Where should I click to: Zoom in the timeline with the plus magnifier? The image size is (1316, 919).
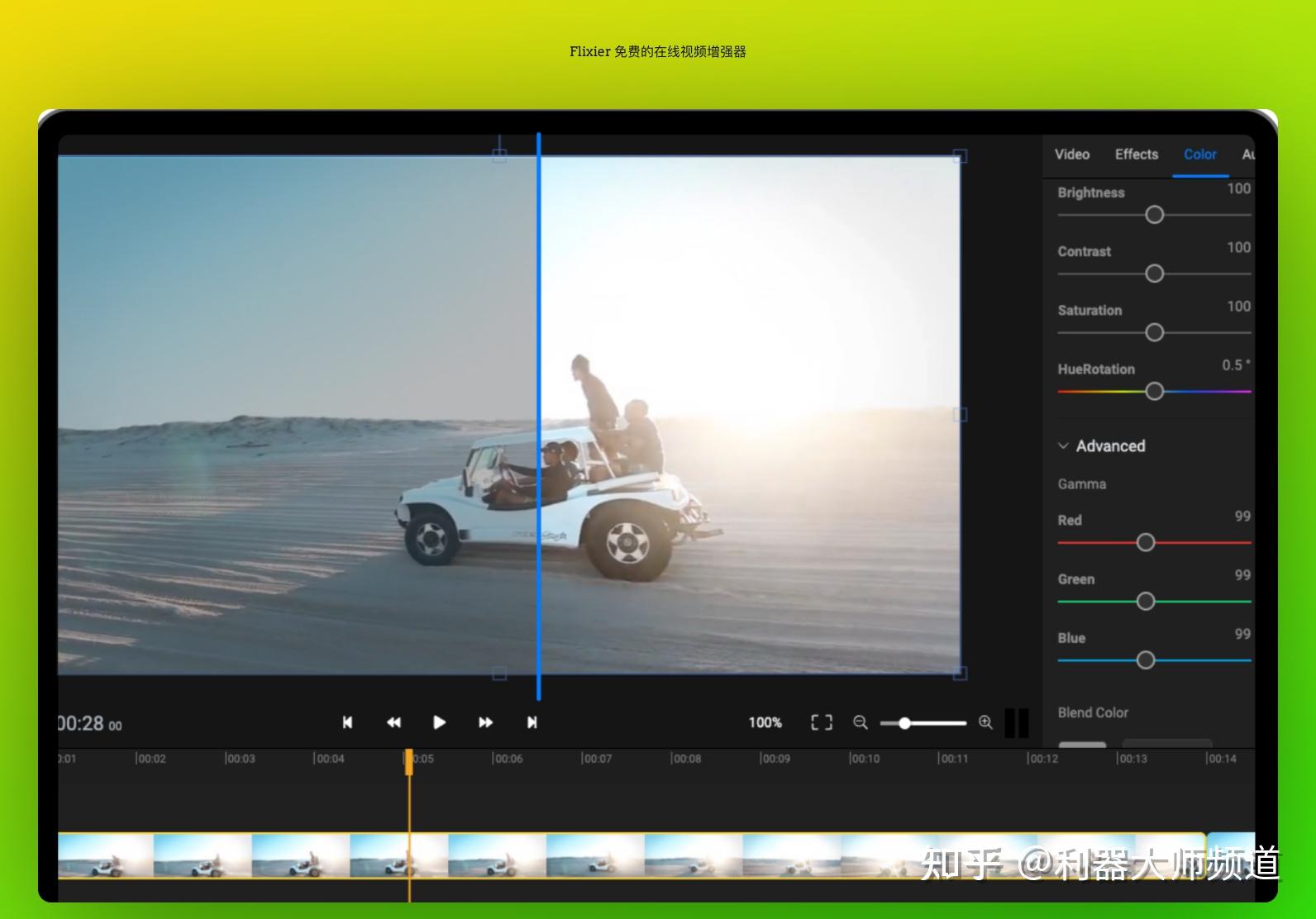click(x=985, y=722)
